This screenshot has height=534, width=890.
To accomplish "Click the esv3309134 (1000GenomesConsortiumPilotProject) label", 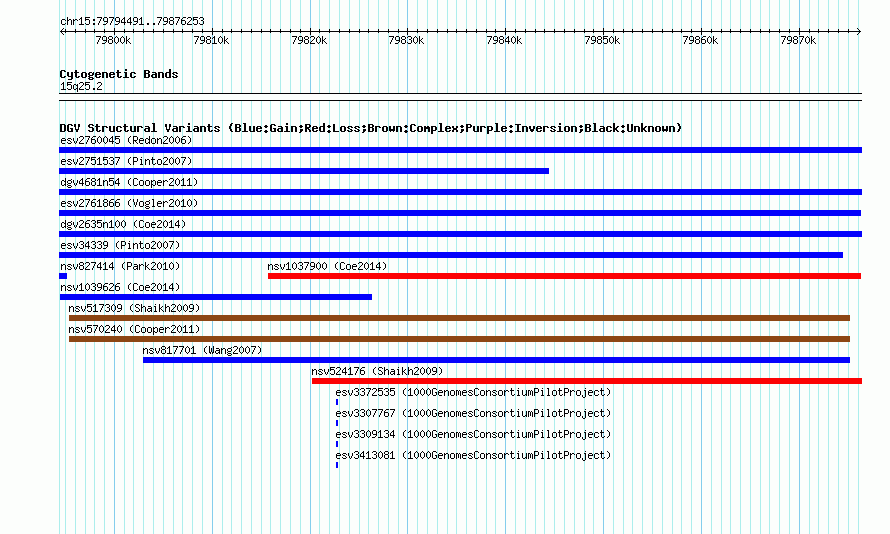I will 473,434.
